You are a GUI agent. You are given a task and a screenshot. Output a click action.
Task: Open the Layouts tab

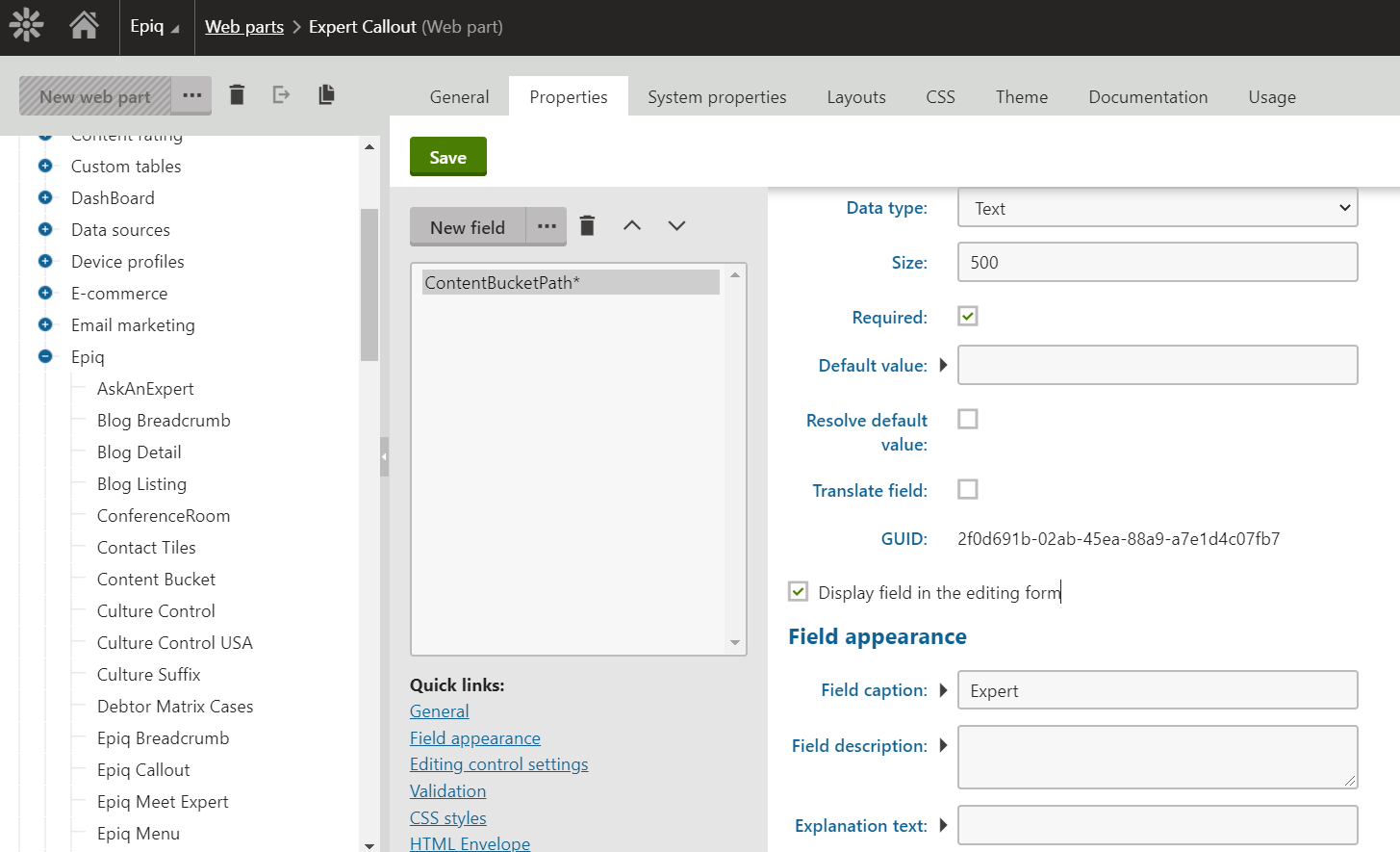tap(855, 97)
